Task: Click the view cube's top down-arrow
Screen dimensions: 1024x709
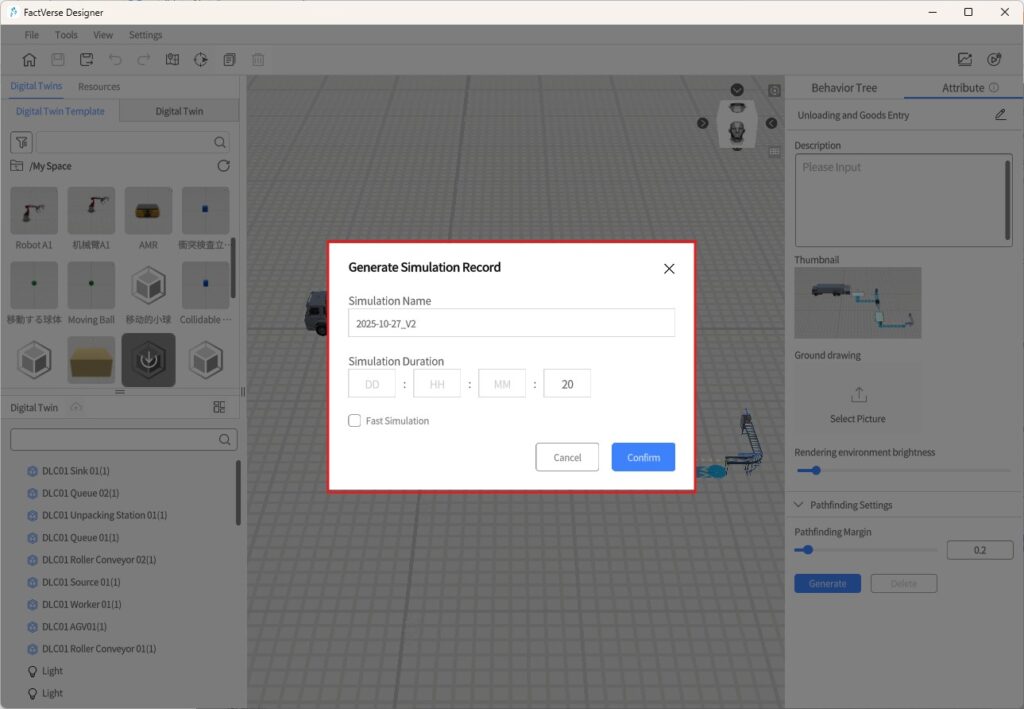Action: click(737, 90)
